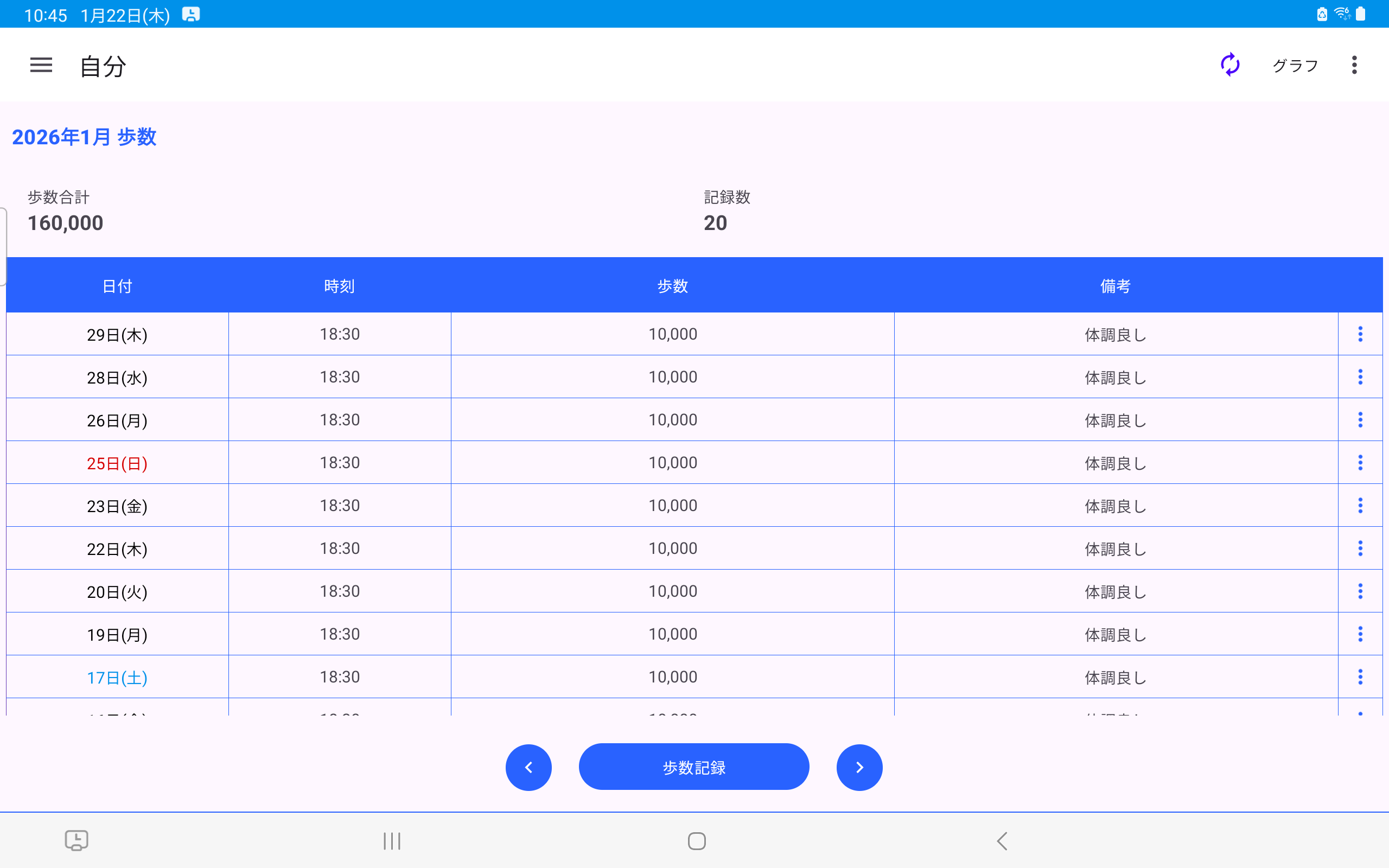The width and height of the screenshot is (1389, 868).
Task: Open the top-right overflow menu
Action: pos(1354,65)
